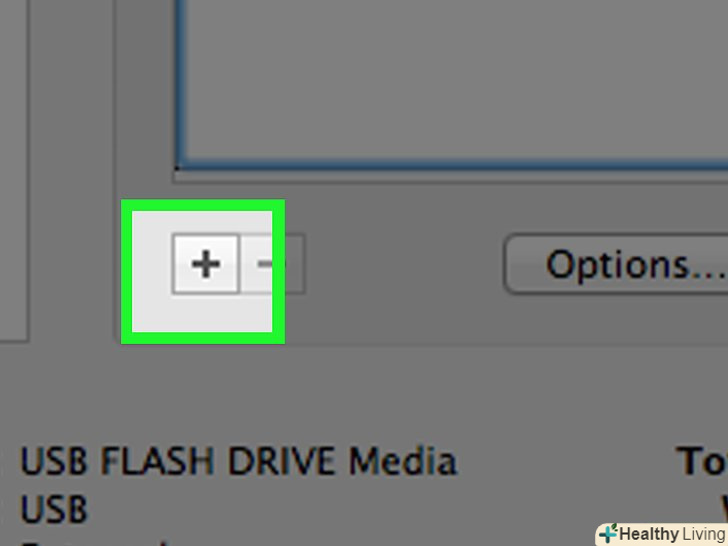Image resolution: width=728 pixels, height=546 pixels.
Task: Click the bottom-left corner of partition layout box
Action: (x=177, y=168)
